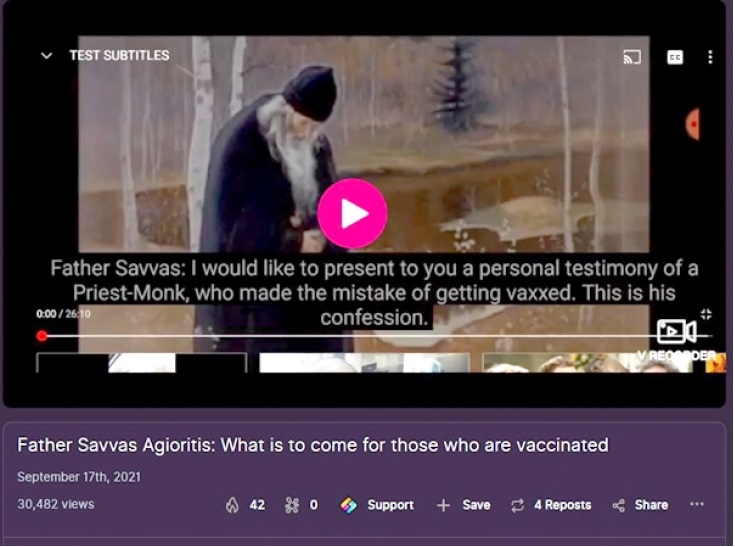Open the more options ellipsis below video
735x547 pixels.
(x=697, y=504)
